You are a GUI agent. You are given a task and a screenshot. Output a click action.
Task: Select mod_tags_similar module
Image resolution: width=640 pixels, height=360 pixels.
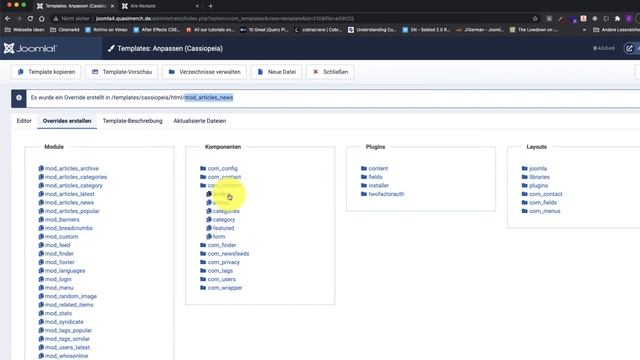[x=64, y=339]
